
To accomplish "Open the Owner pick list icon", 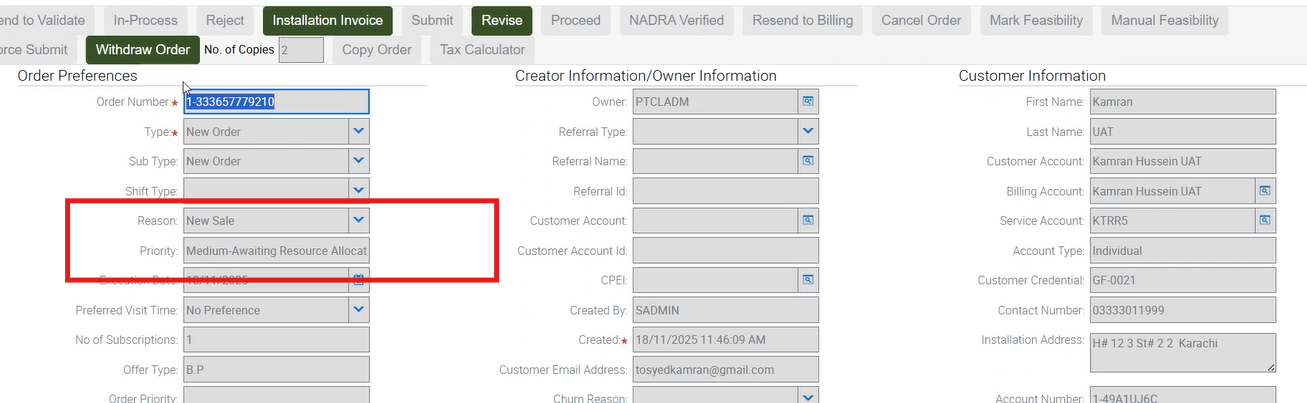I will point(808,102).
